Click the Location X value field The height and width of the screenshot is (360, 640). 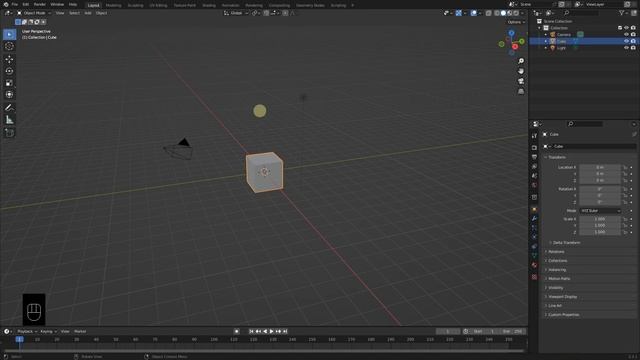(x=600, y=167)
